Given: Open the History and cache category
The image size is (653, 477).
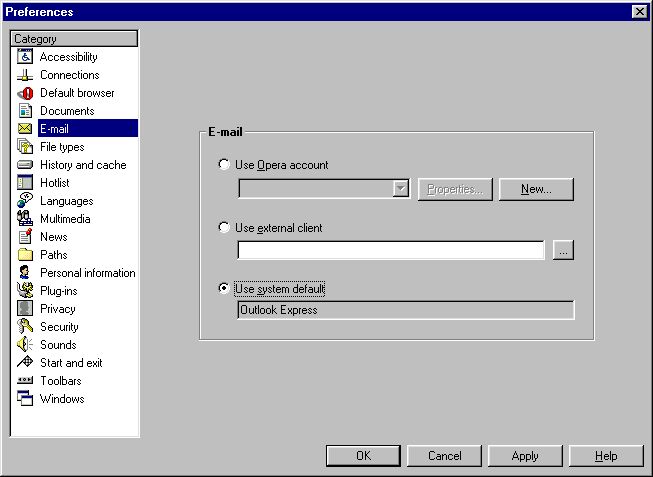Looking at the screenshot, I should 83,165.
